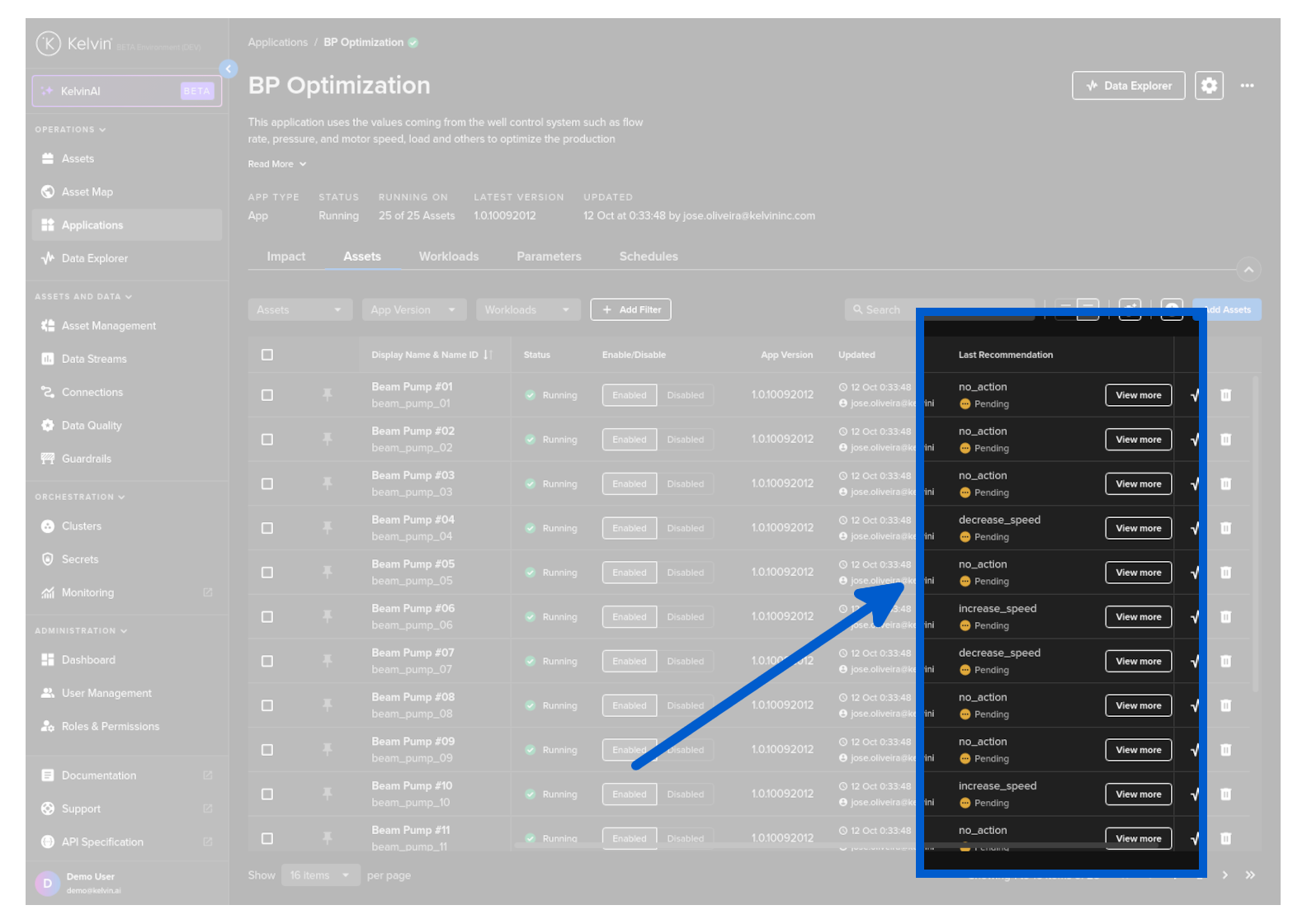Check the box for Beam Pump #03
This screenshot has width=1307, height=924.
267,484
